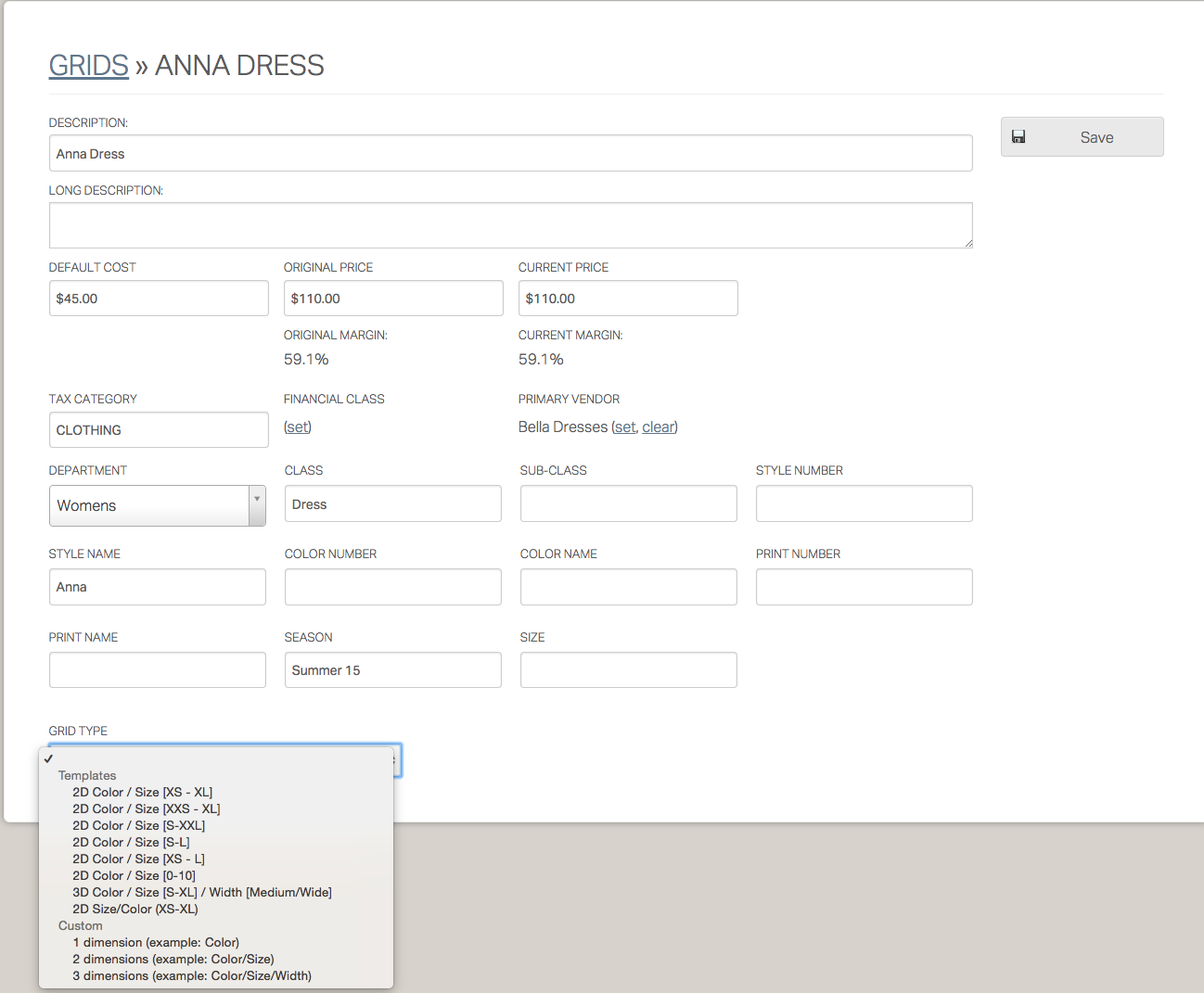Open the Department dropdown arrow
Viewport: 1204px width, 993px height.
pyautogui.click(x=257, y=505)
